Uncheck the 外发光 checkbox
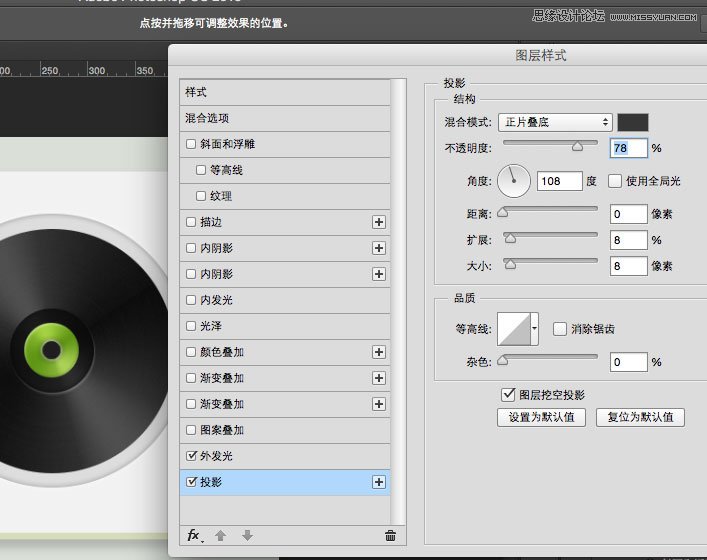Screen dimensions: 707x560 click(x=191, y=455)
